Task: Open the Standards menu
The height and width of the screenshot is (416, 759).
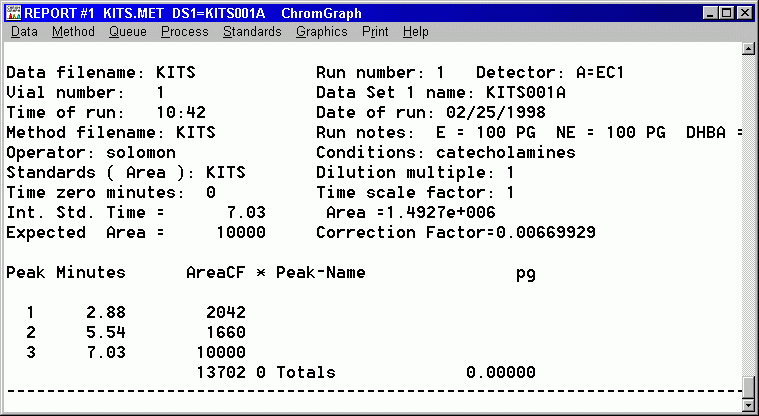Action: tap(252, 32)
